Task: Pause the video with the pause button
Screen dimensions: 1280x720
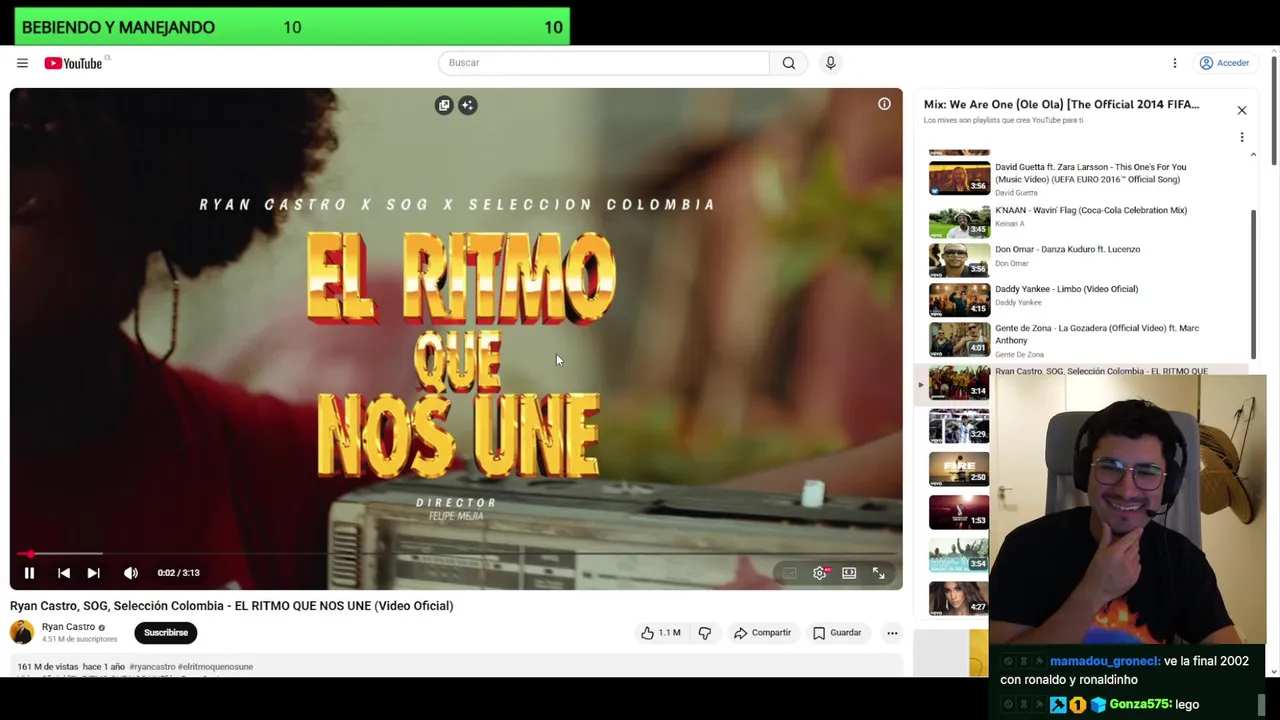Action: coord(29,573)
